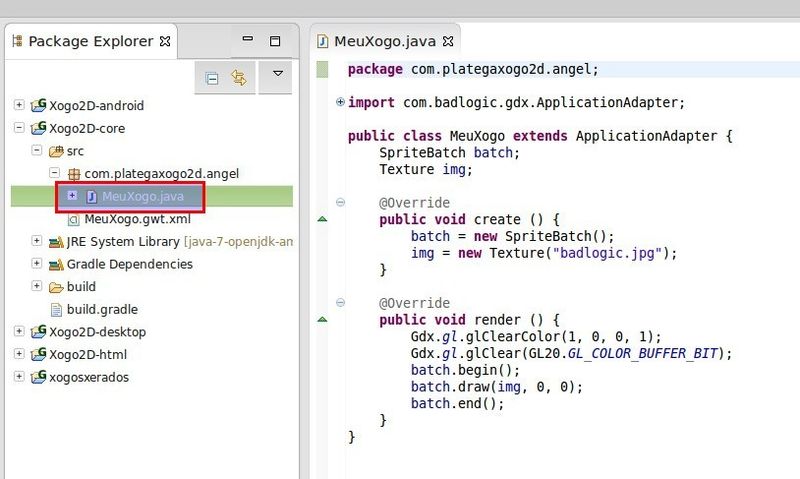800x479 pixels.
Task: Click GL_COLOR_BUFFER_BIT constant in code
Action: (x=642, y=354)
